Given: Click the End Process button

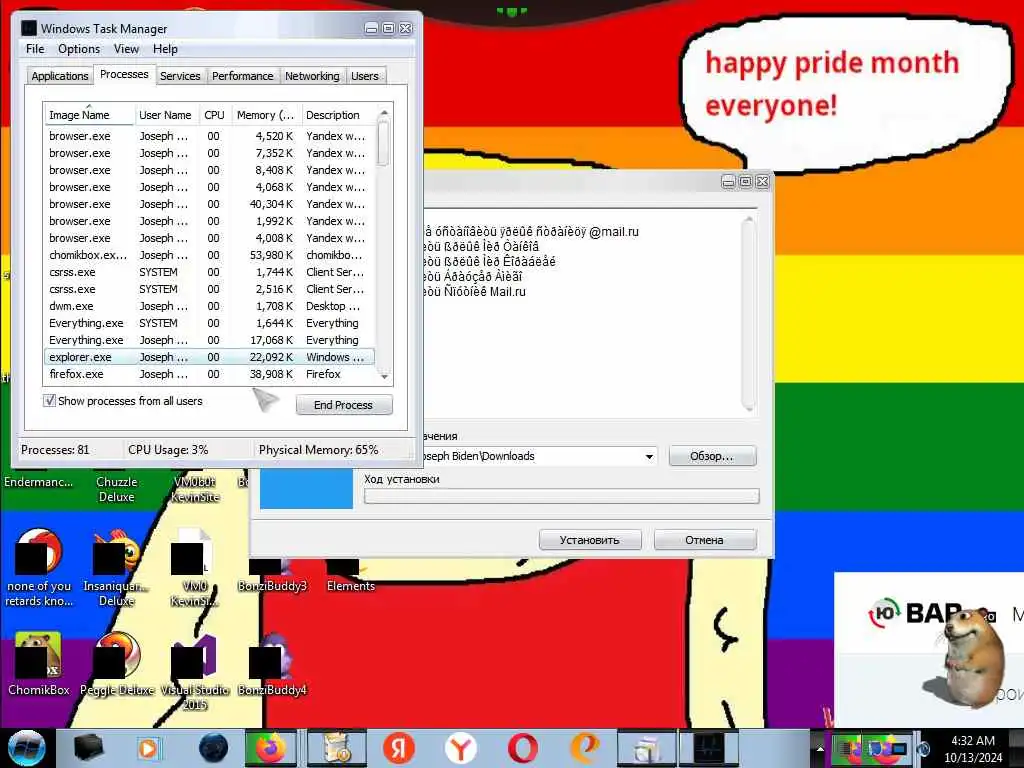Looking at the screenshot, I should [x=344, y=405].
